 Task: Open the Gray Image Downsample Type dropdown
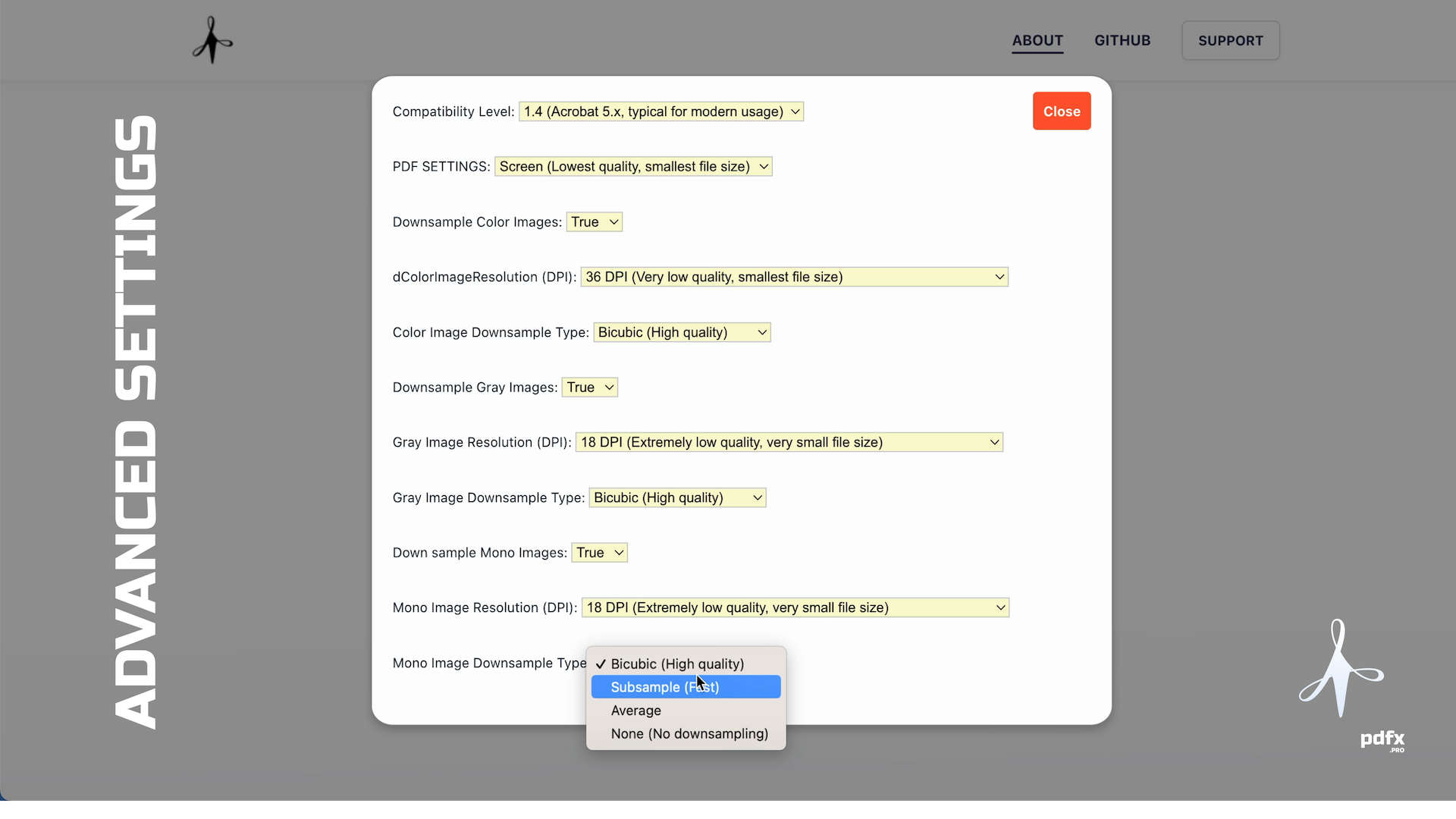click(677, 497)
